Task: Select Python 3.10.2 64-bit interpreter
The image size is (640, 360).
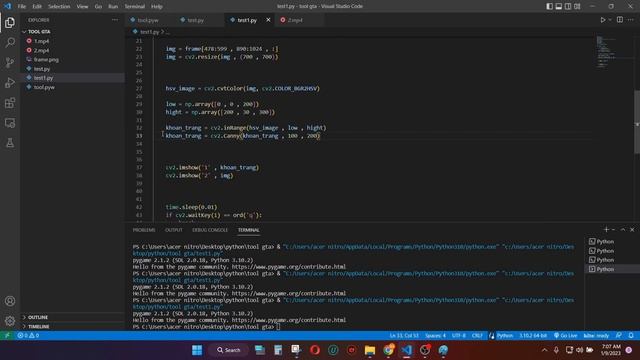Action: click(x=533, y=336)
